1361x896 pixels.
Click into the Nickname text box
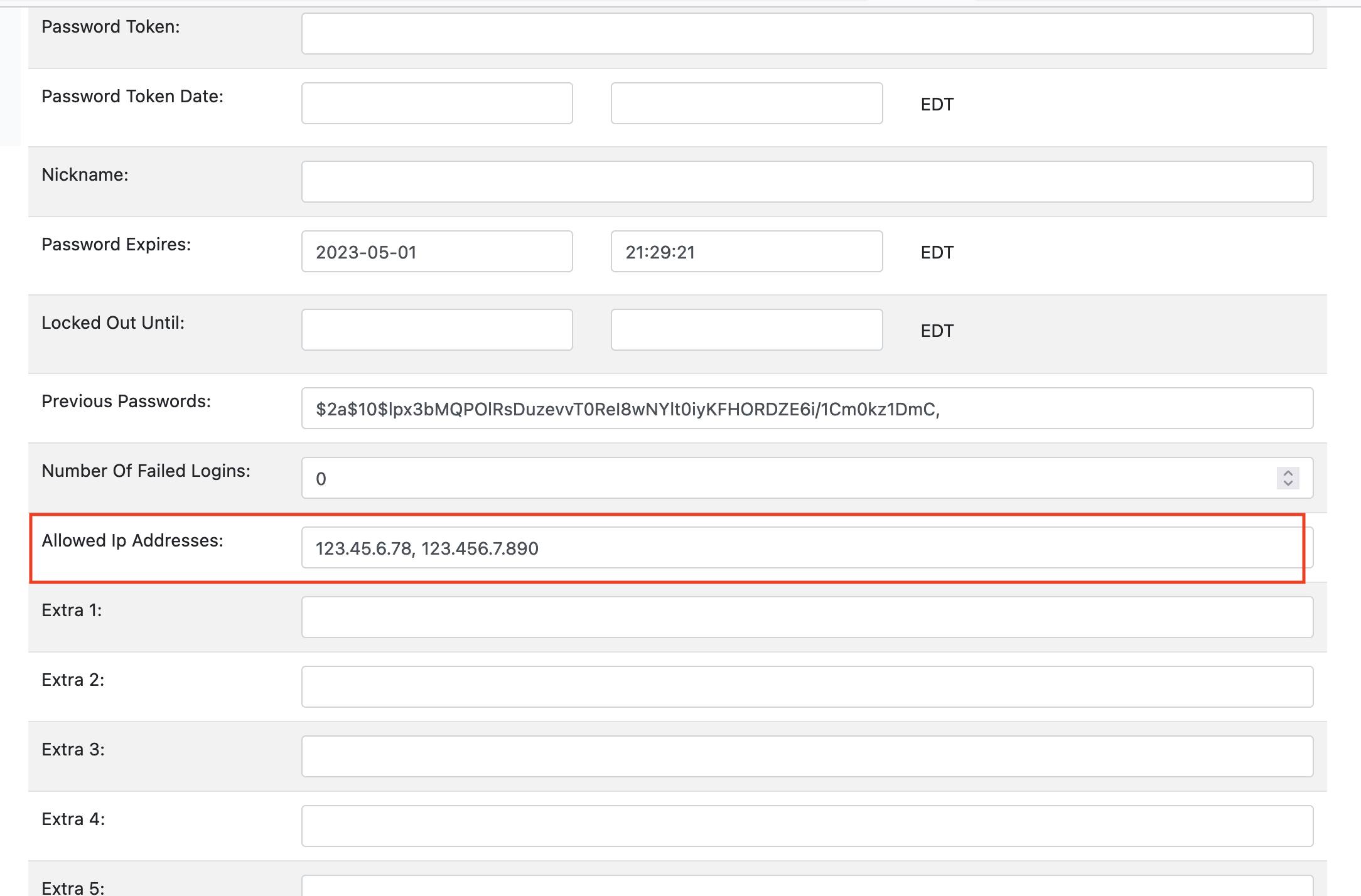807,182
